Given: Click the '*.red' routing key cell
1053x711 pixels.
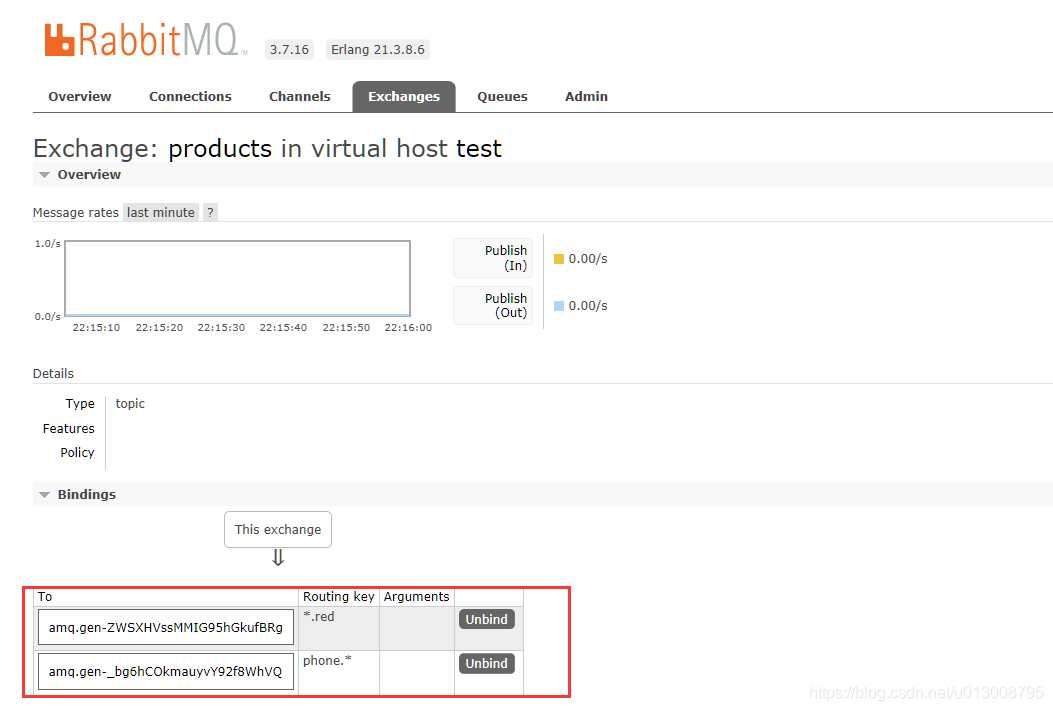Looking at the screenshot, I should (x=339, y=628).
